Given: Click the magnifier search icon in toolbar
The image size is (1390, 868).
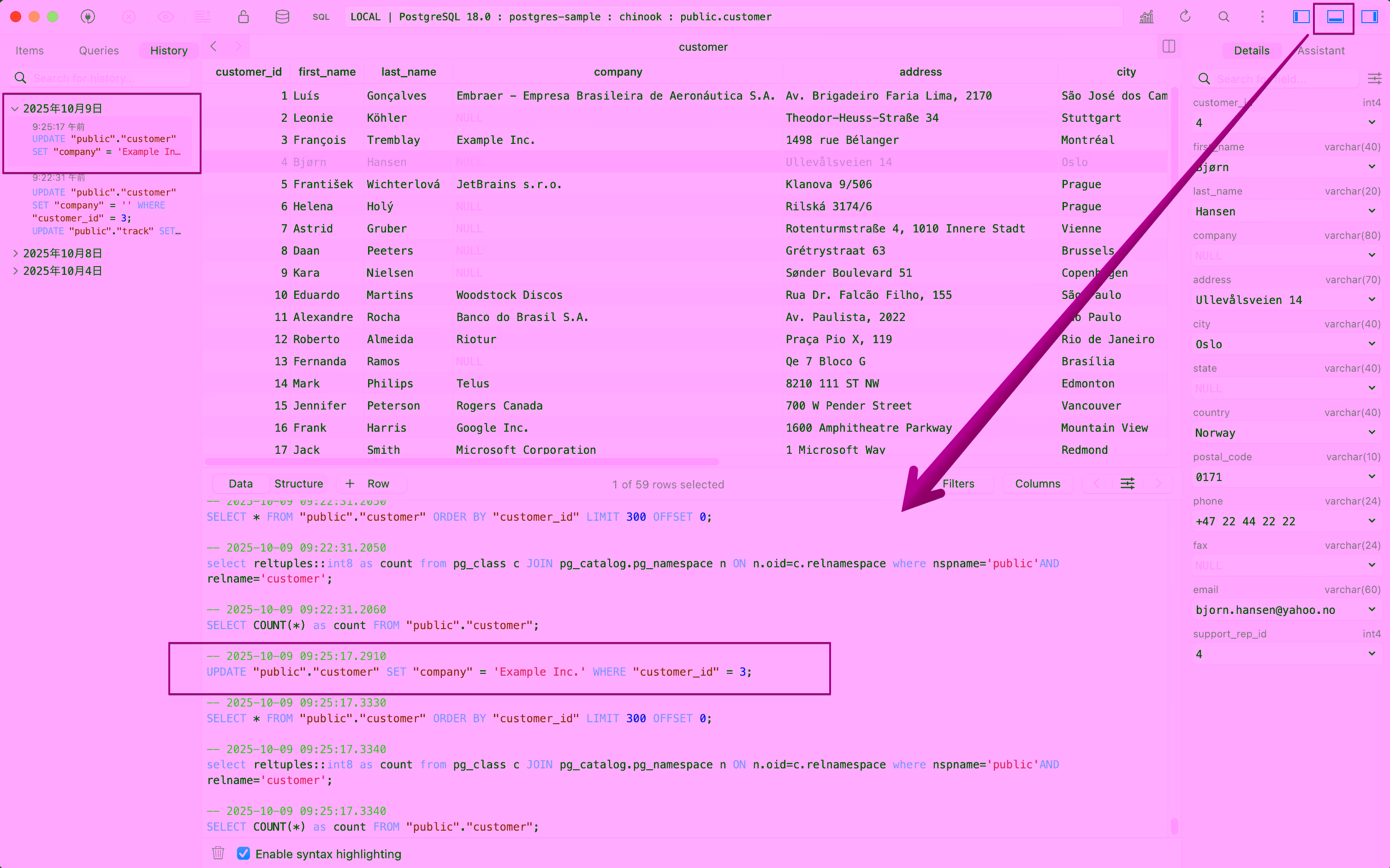Looking at the screenshot, I should 1224,17.
